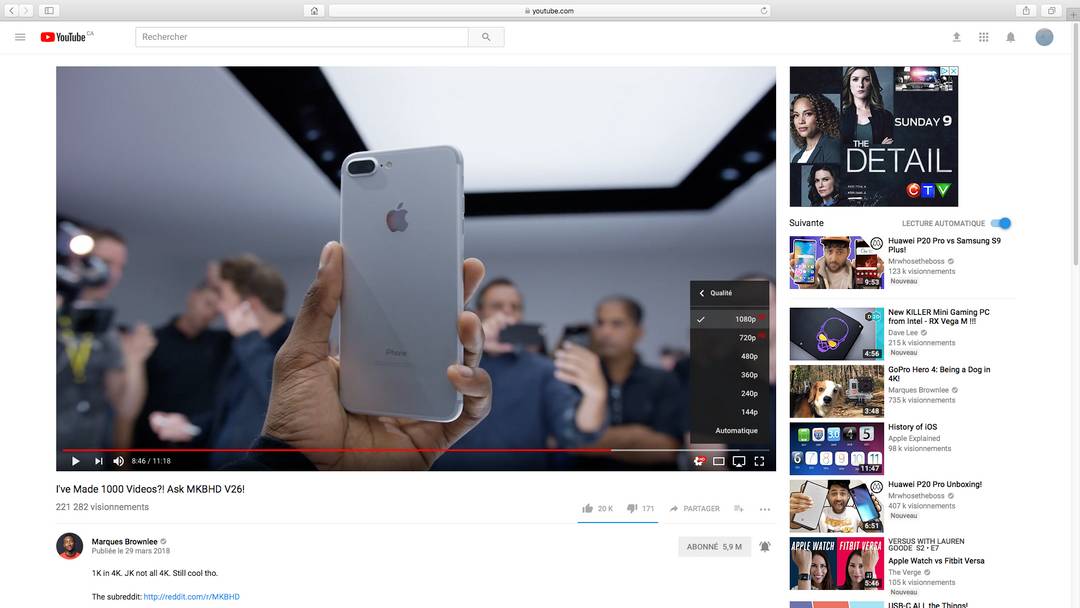
Task: Select 144p quality
Action: (730, 412)
